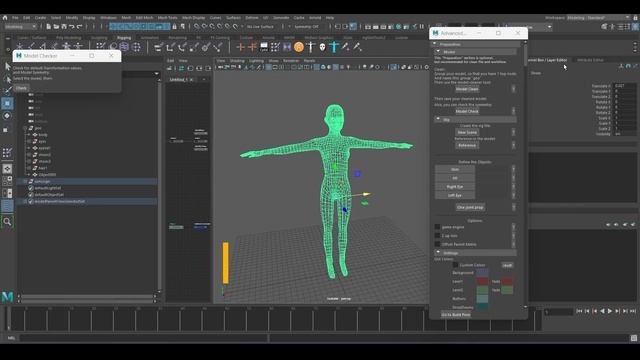Viewport: 640px width, 360px height.
Task: Choose the Paint selection tool
Action: point(7,90)
